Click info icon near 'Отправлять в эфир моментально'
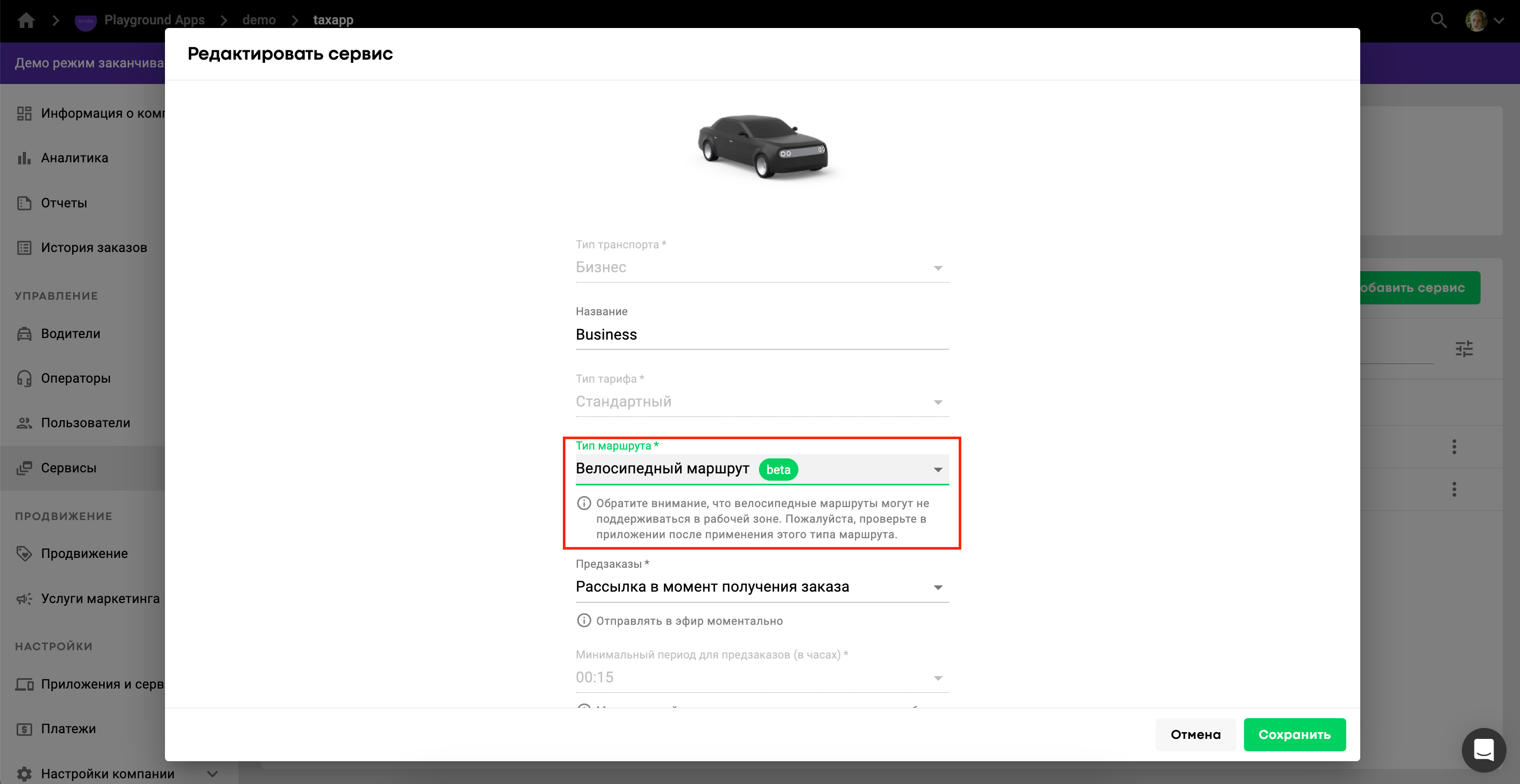Viewport: 1520px width, 784px height. tap(584, 621)
